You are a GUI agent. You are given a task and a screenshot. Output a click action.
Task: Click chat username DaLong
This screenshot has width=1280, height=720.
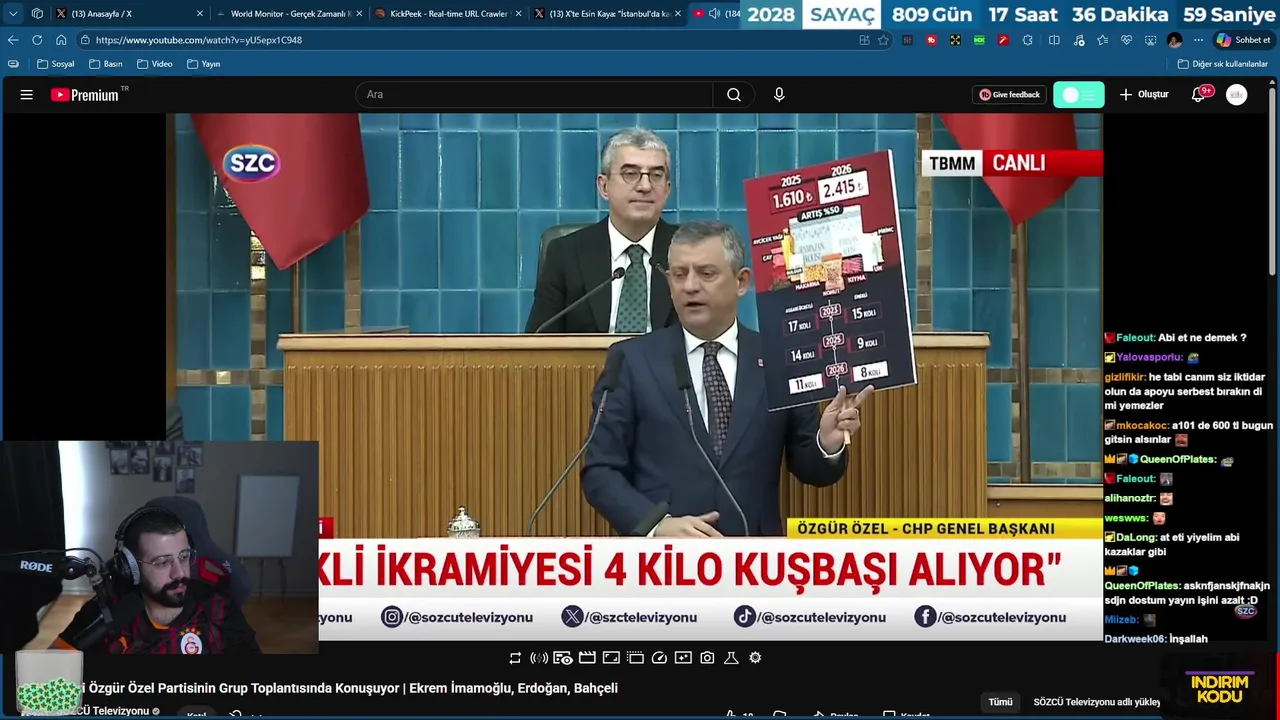tap(1136, 537)
